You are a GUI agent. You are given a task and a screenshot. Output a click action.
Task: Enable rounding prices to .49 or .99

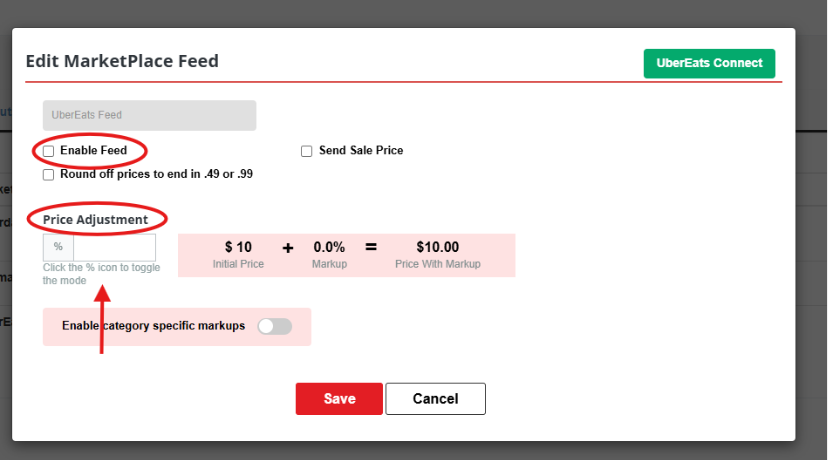pos(49,175)
